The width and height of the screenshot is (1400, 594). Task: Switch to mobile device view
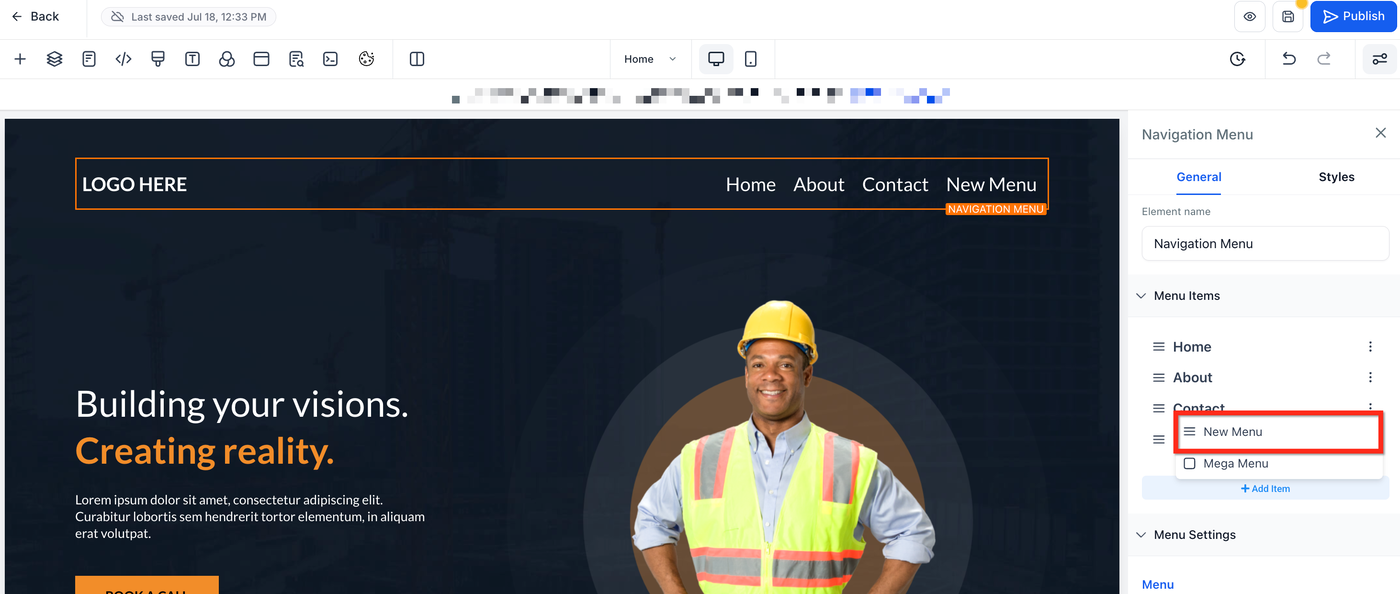[751, 59]
